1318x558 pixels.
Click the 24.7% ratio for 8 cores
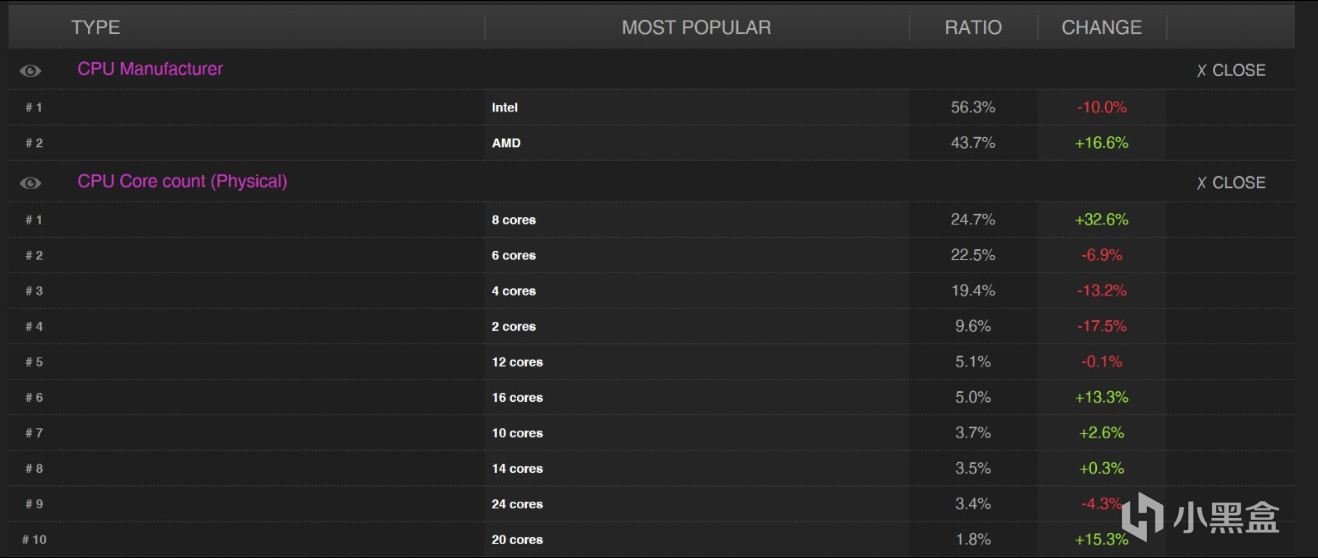click(x=973, y=220)
